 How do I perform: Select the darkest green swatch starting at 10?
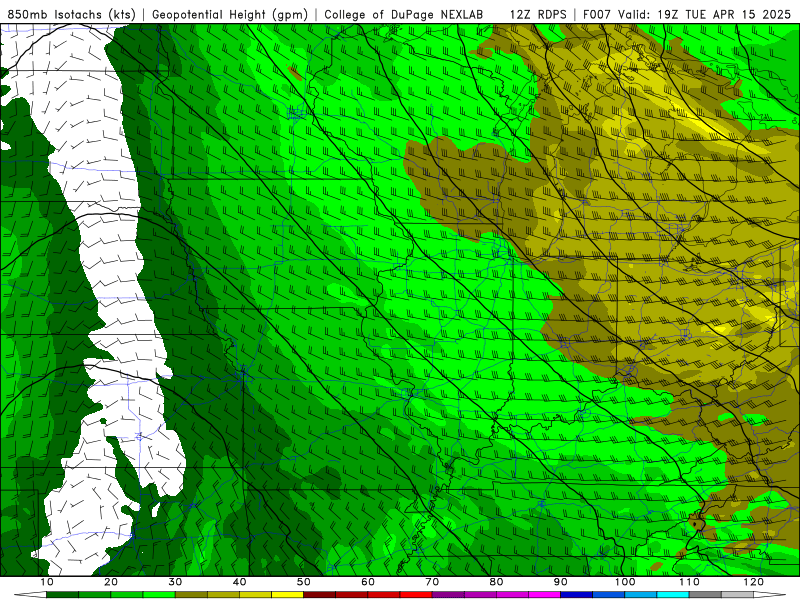62,595
